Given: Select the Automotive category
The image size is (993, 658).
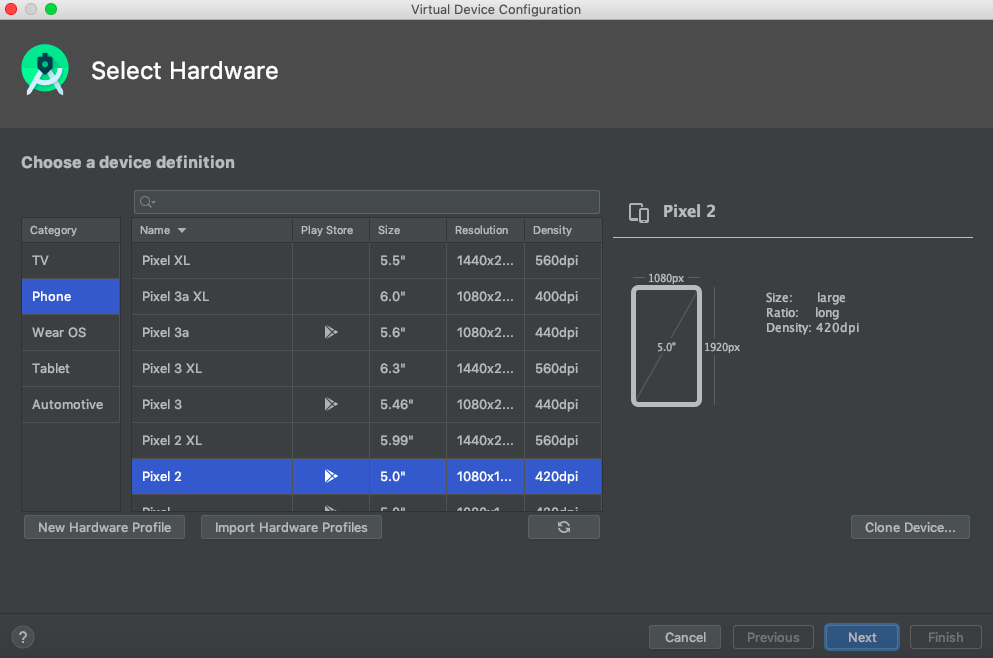Looking at the screenshot, I should (70, 405).
